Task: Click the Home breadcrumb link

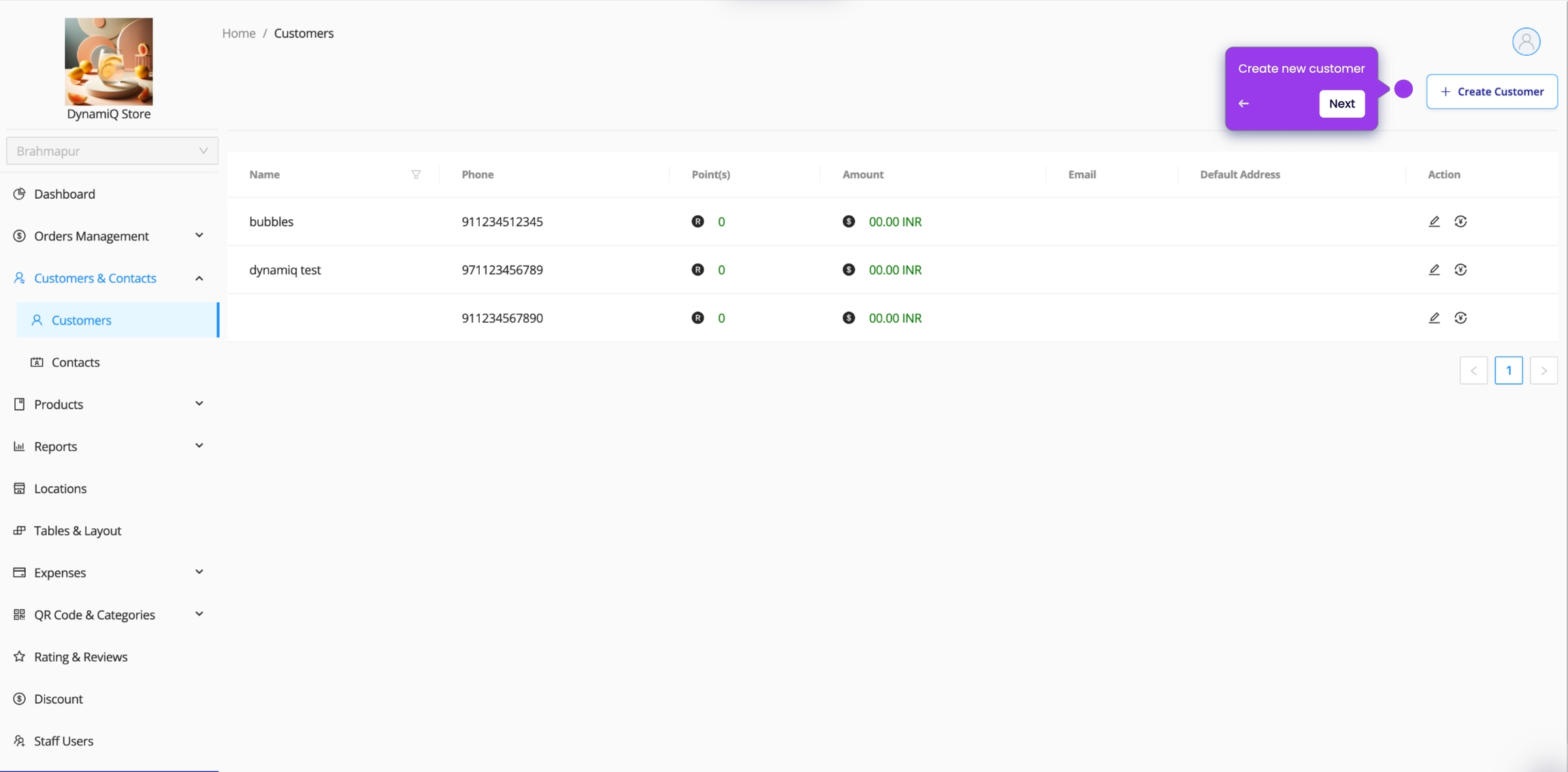Action: 238,33
